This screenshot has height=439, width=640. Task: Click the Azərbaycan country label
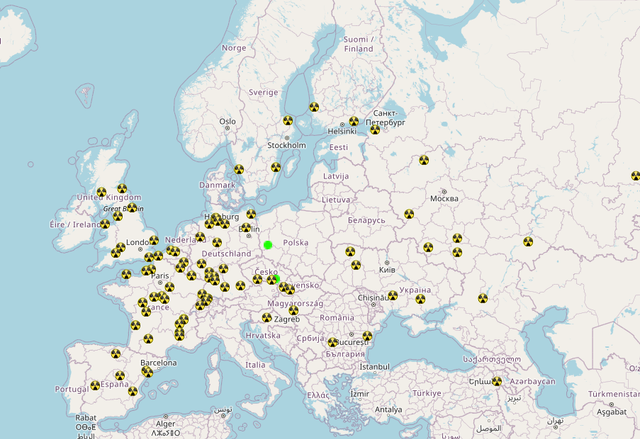click(x=532, y=381)
